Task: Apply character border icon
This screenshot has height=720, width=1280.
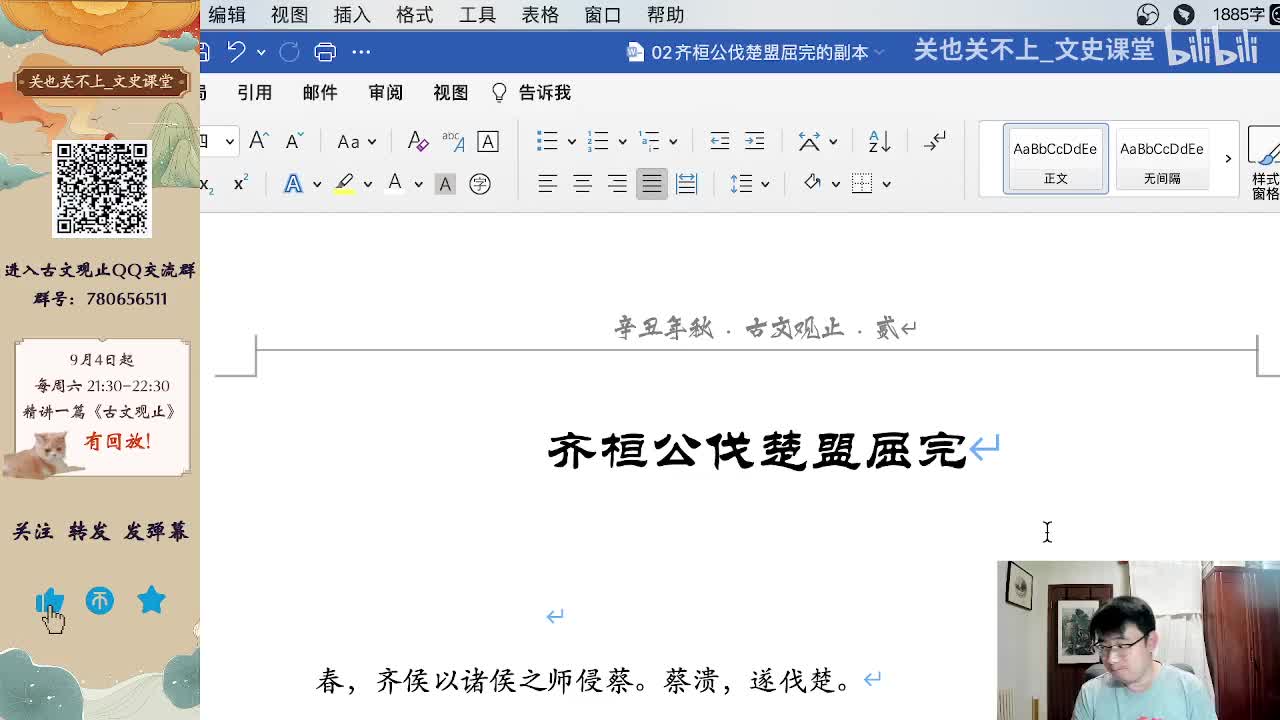Action: (x=488, y=141)
